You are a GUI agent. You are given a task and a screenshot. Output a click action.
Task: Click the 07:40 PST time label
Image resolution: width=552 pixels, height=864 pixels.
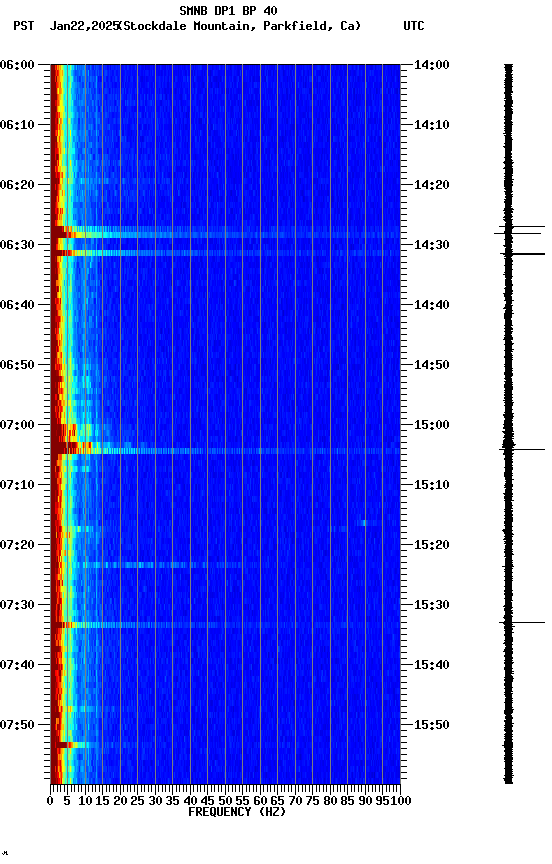pos(17,665)
